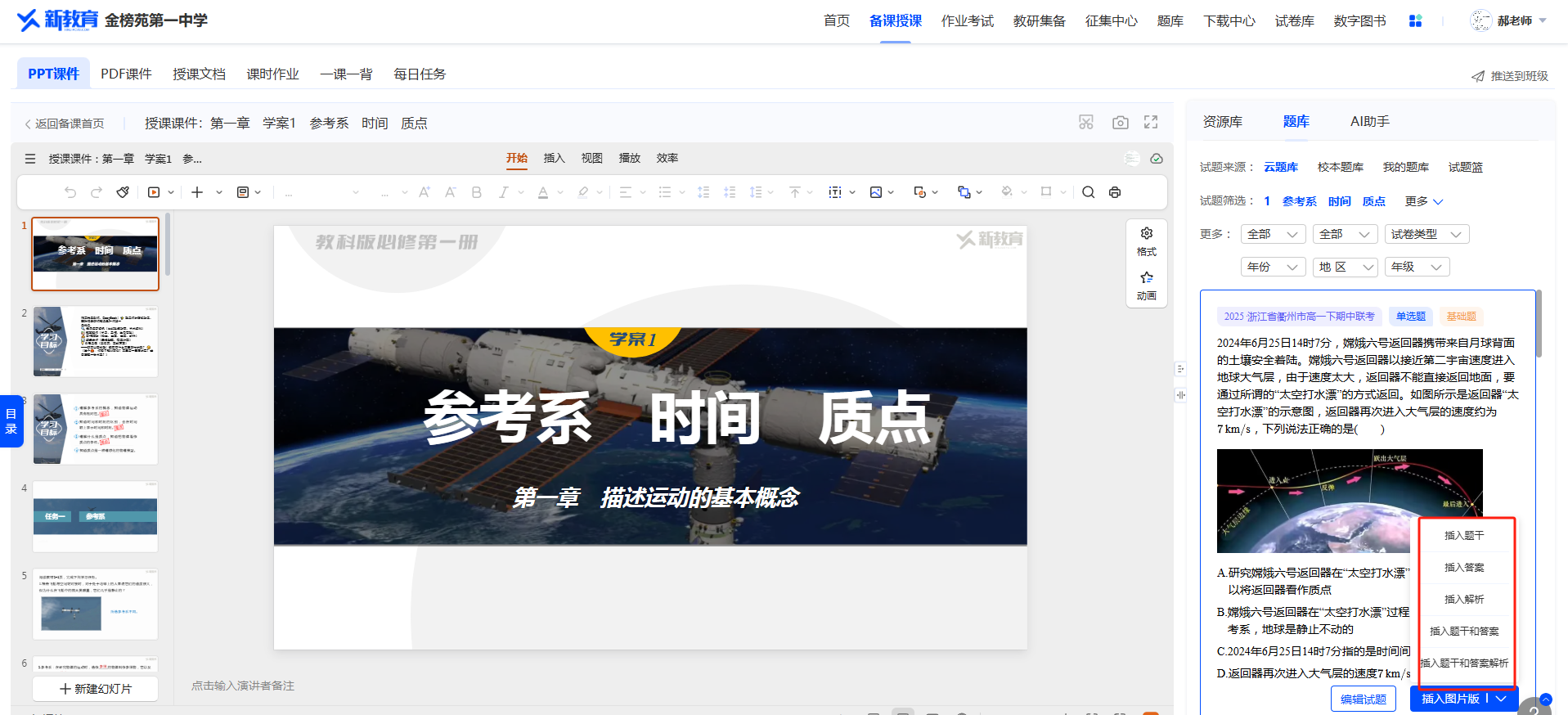Open the font family dropdown

[x=322, y=192]
